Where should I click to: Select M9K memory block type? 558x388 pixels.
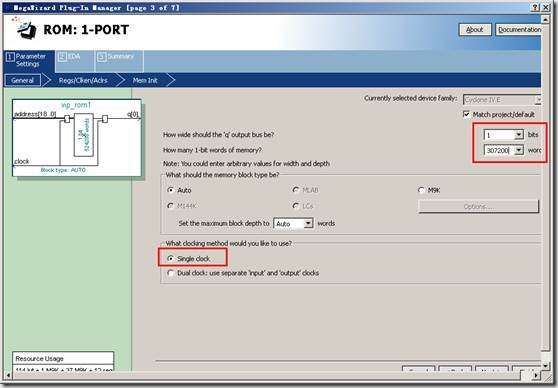(x=421, y=190)
